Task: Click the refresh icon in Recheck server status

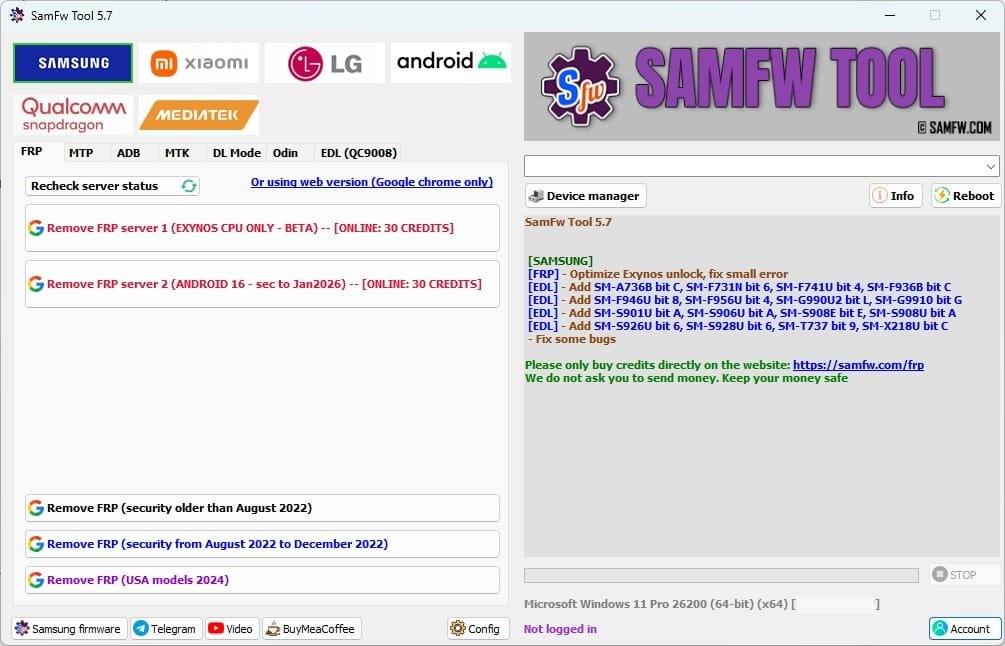Action: [x=188, y=186]
